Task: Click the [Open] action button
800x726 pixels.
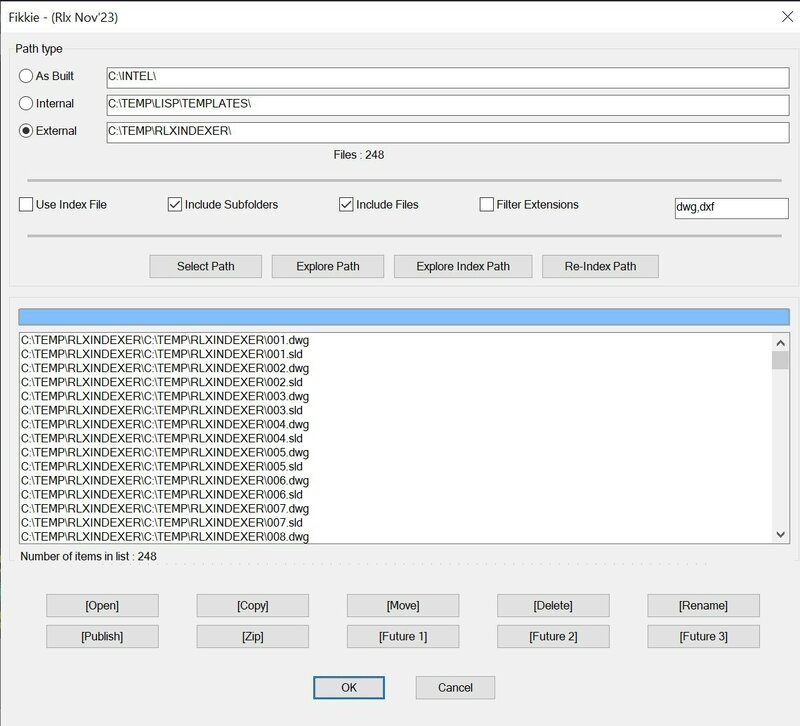Action: [102, 605]
